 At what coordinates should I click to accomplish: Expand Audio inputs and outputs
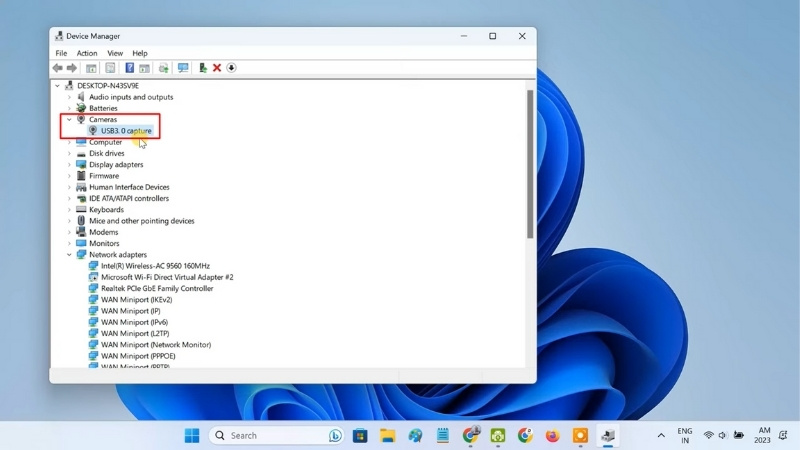(69, 97)
